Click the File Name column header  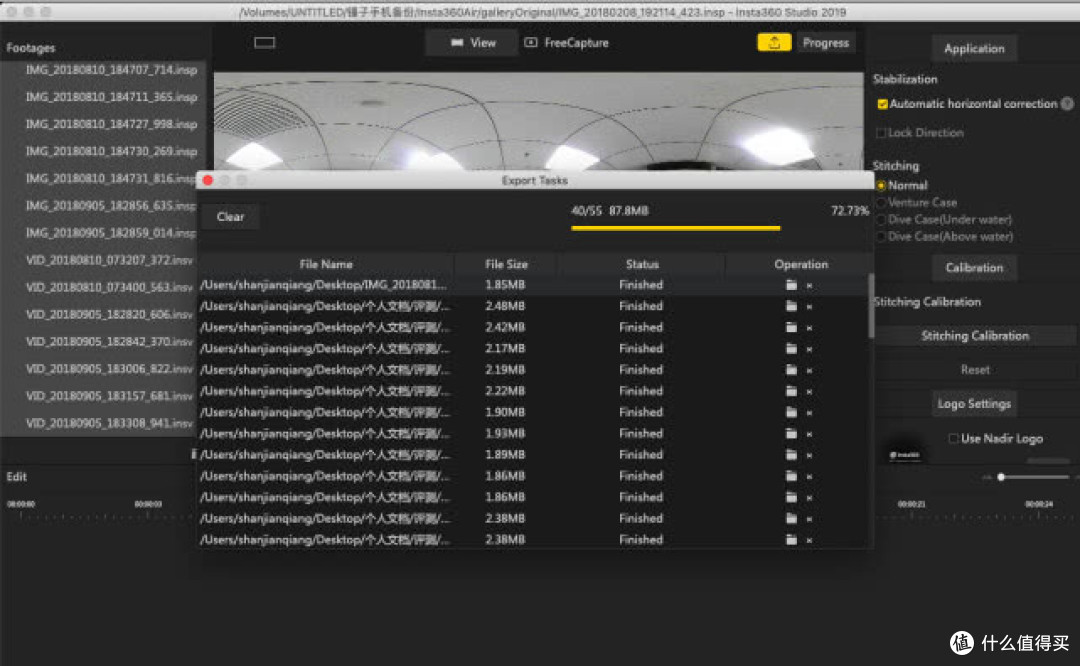(326, 264)
